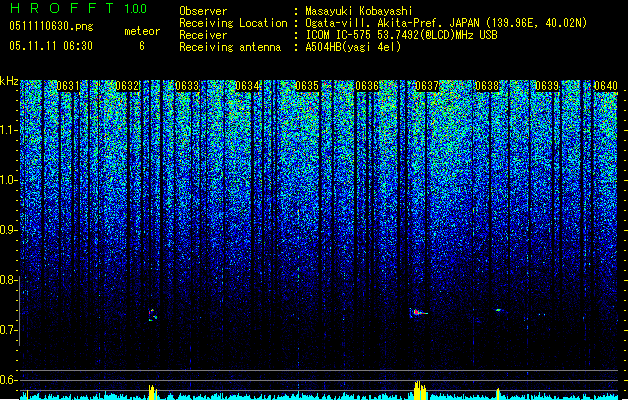Image resolution: width=629 pixels, height=400 pixels.
Task: Click the 0636 time marker
Action: 367,86
